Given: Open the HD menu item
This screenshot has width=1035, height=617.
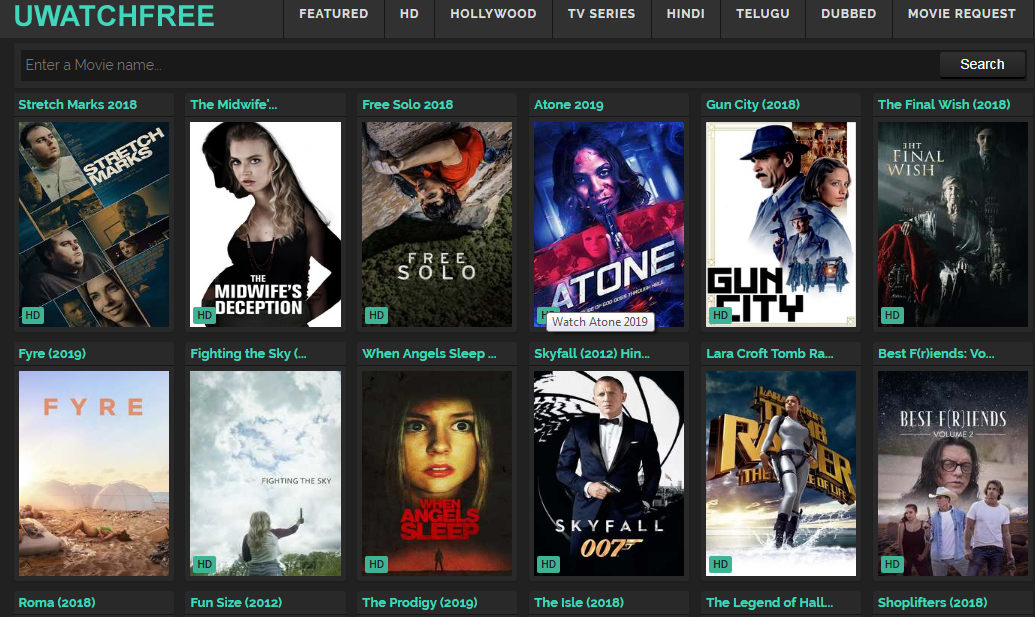Looking at the screenshot, I should coord(409,14).
